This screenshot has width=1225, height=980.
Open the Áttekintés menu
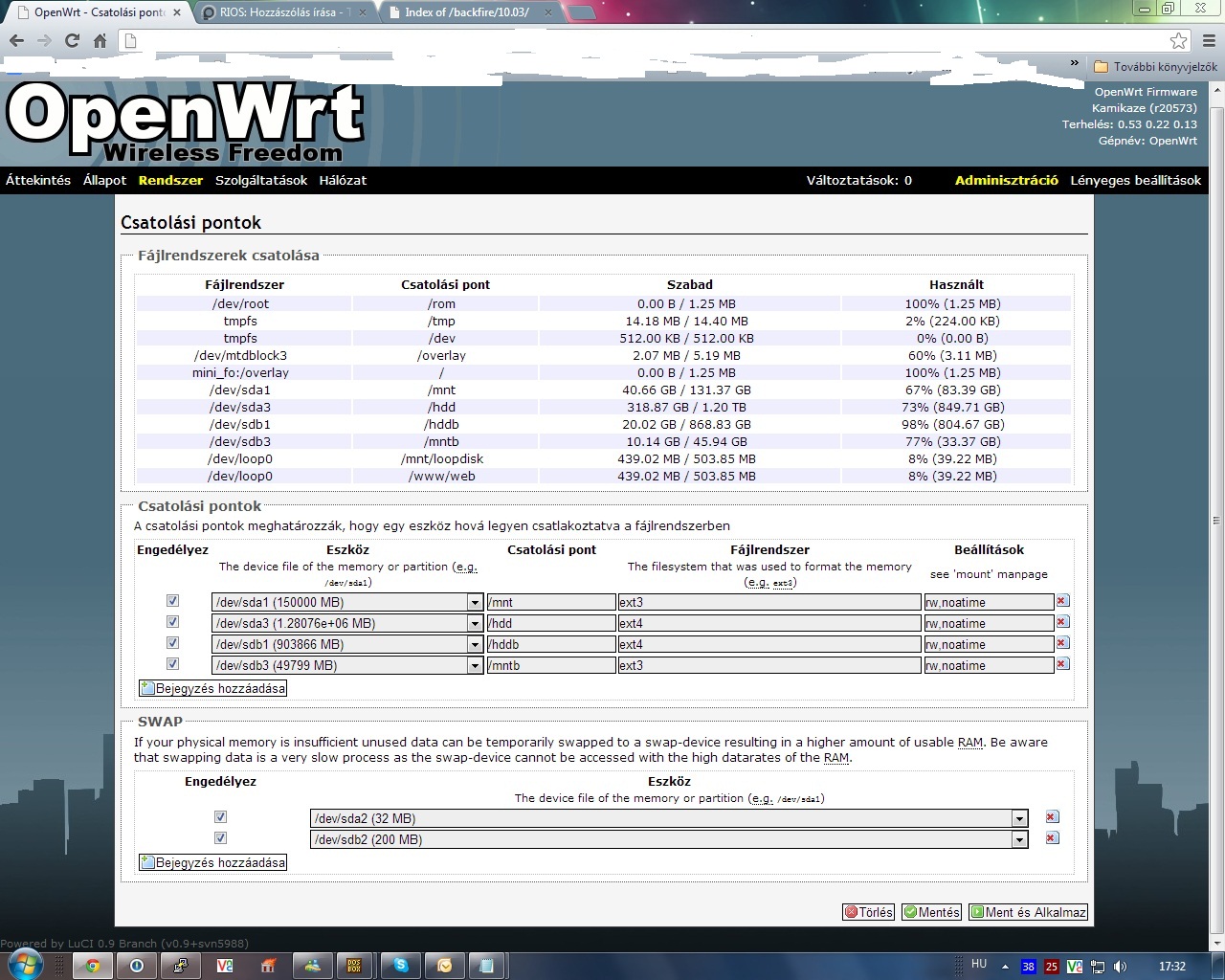tap(38, 180)
